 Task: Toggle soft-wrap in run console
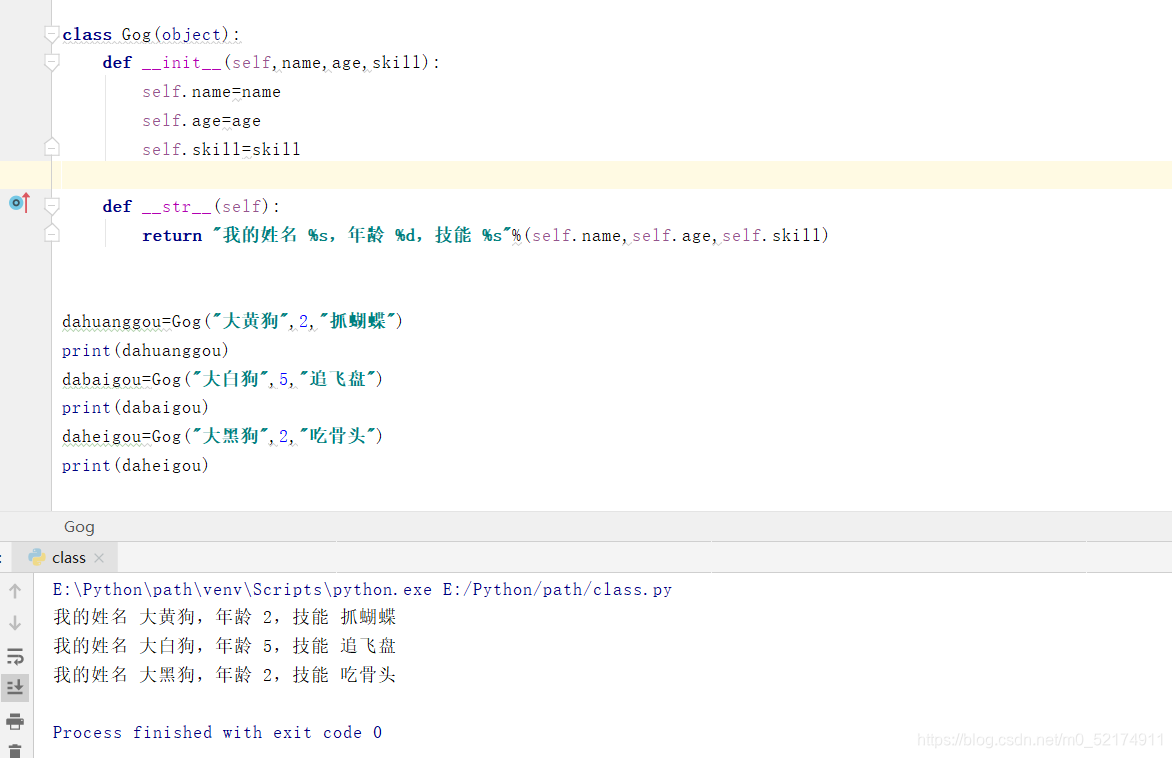point(15,656)
